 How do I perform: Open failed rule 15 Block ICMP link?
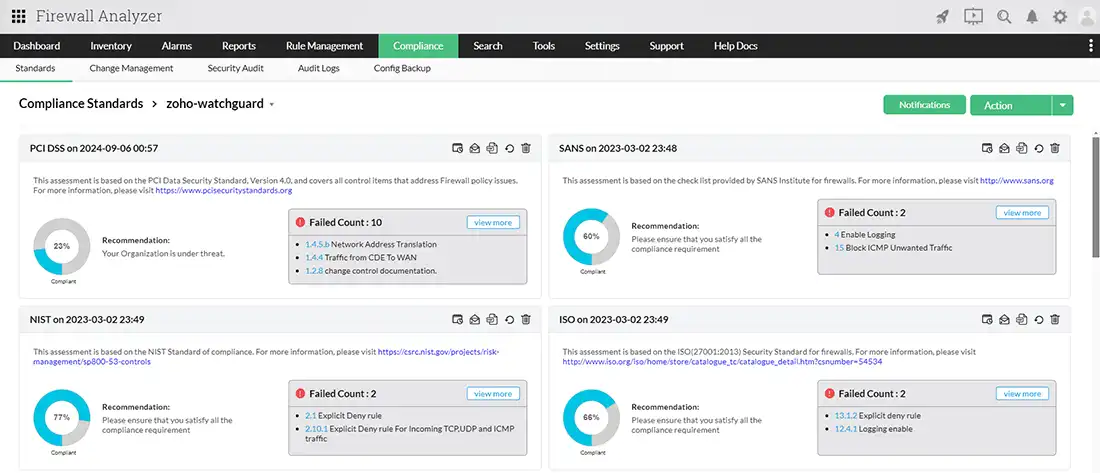pos(839,248)
